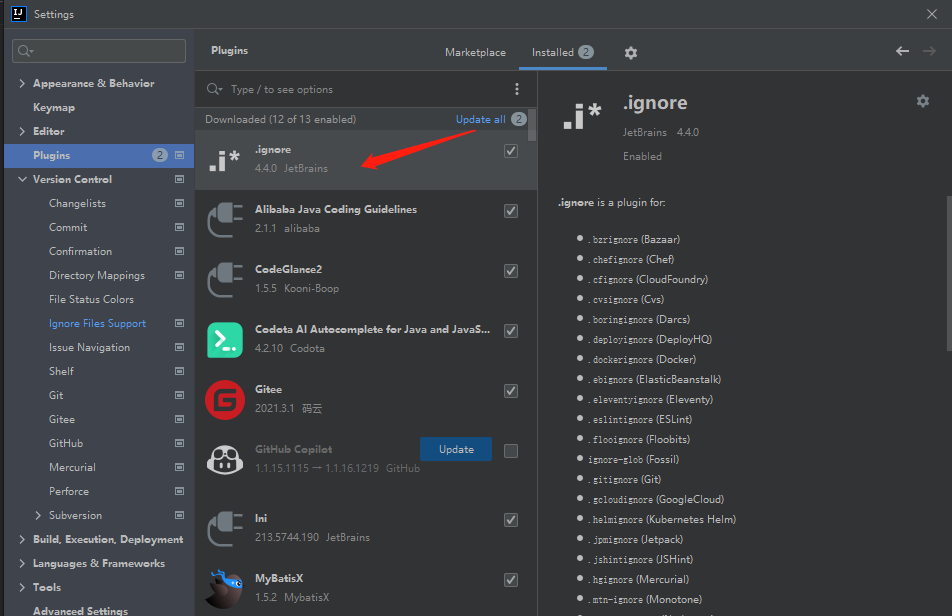This screenshot has height=616, width=952.
Task: Click the project-level marker icon beside Plugins
Action: [x=180, y=155]
